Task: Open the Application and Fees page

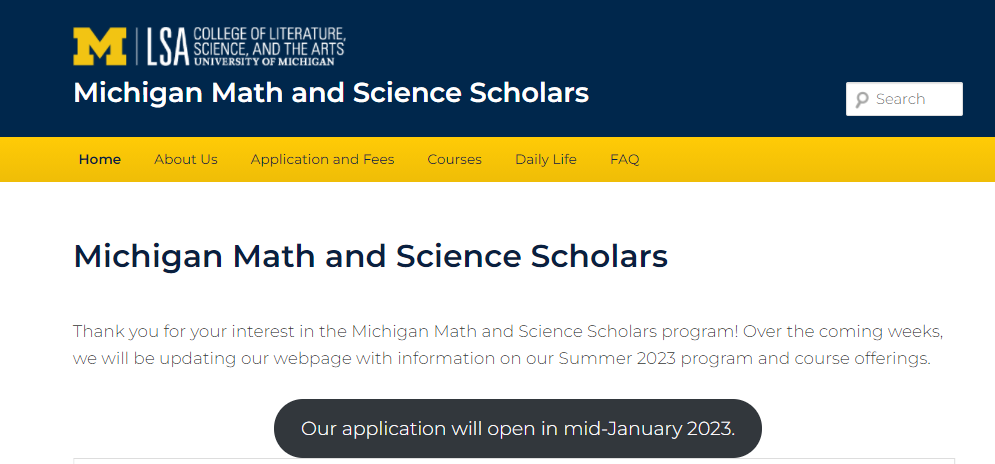Action: [x=322, y=159]
